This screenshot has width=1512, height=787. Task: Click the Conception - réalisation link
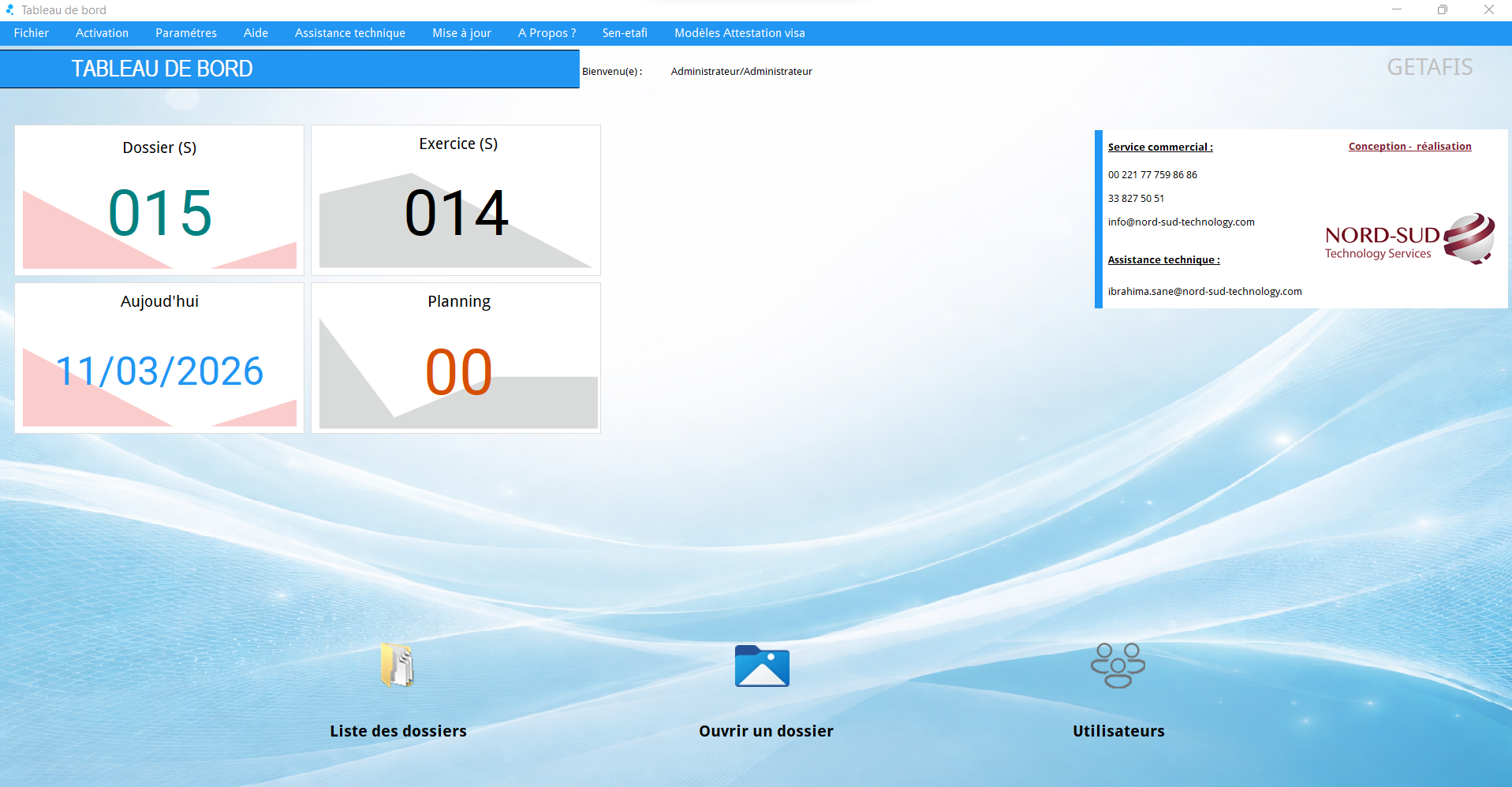pos(1409,147)
